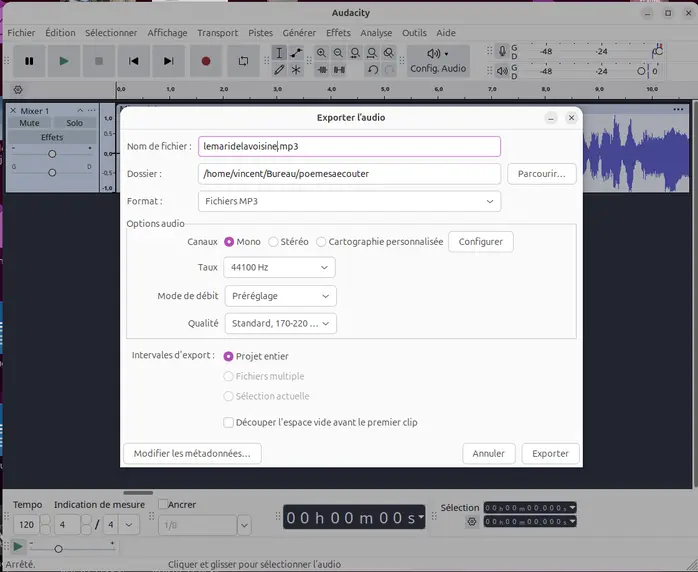Click the Zoom In magnifier

pos(321,53)
